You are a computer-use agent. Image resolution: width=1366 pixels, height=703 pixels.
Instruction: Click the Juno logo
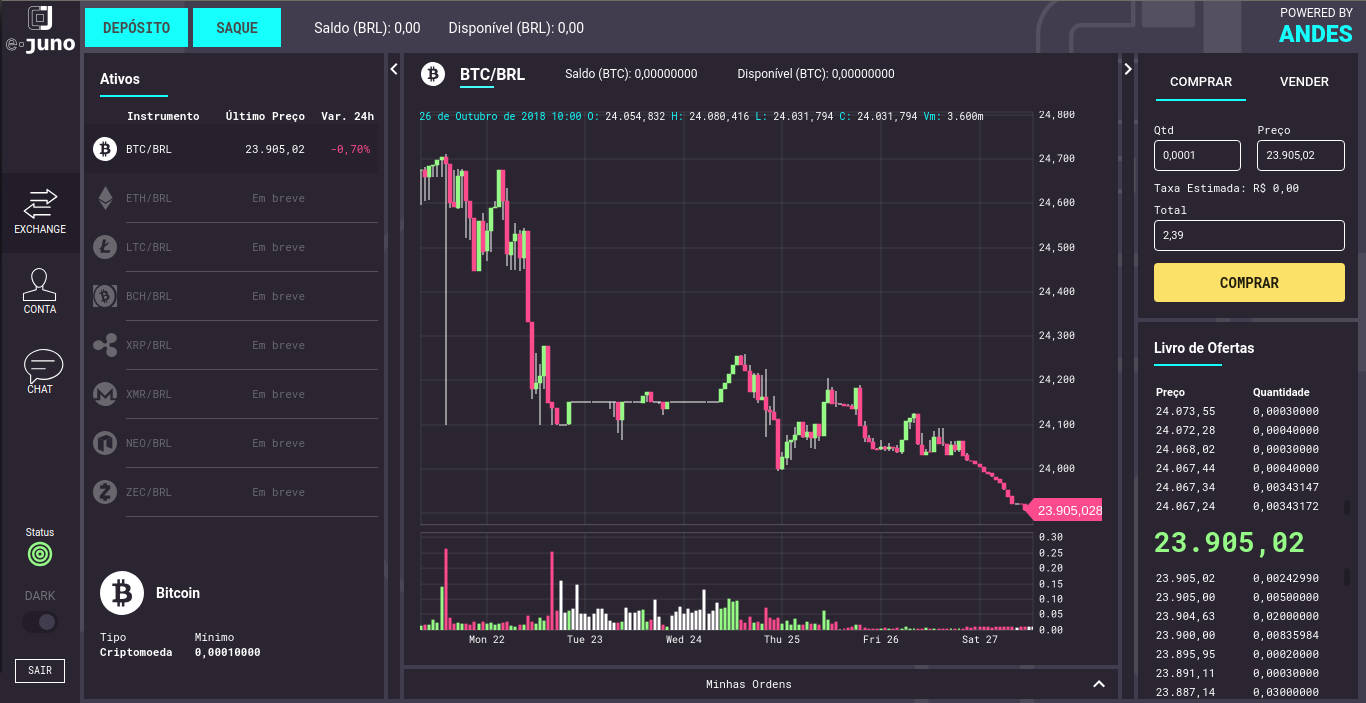(40, 28)
